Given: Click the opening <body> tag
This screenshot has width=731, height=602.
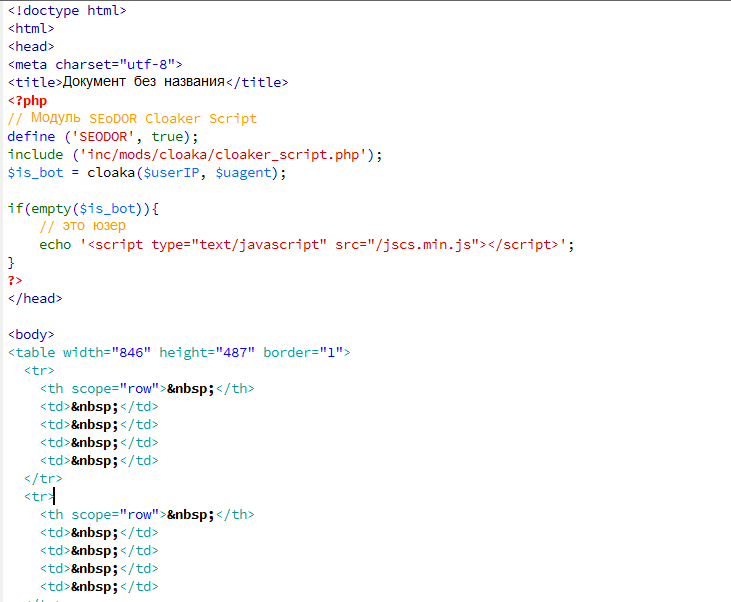Looking at the screenshot, I should click(31, 335).
